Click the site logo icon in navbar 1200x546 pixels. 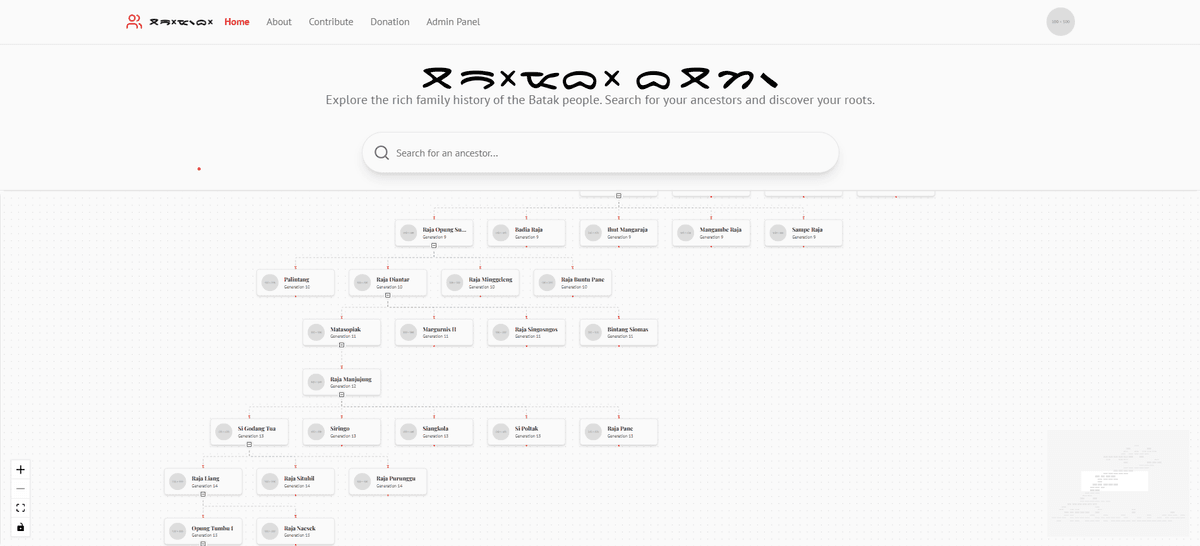(x=134, y=21)
